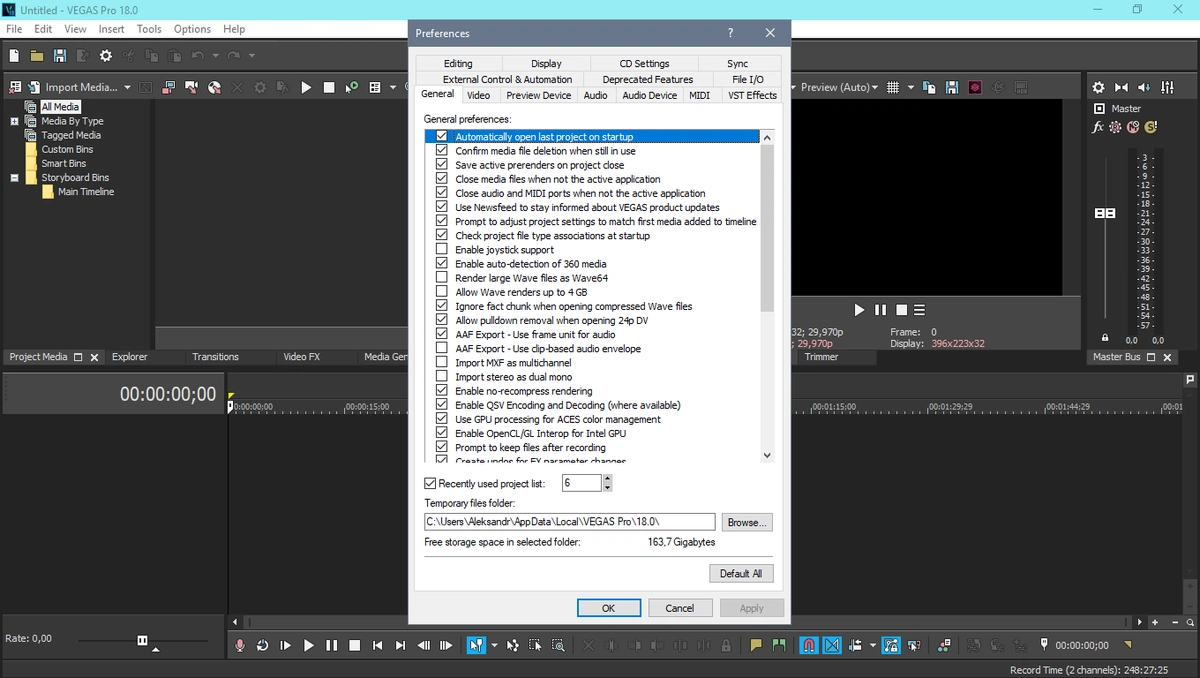
Task: Open Mixing Console from Master Bus
Action: (x=1166, y=87)
